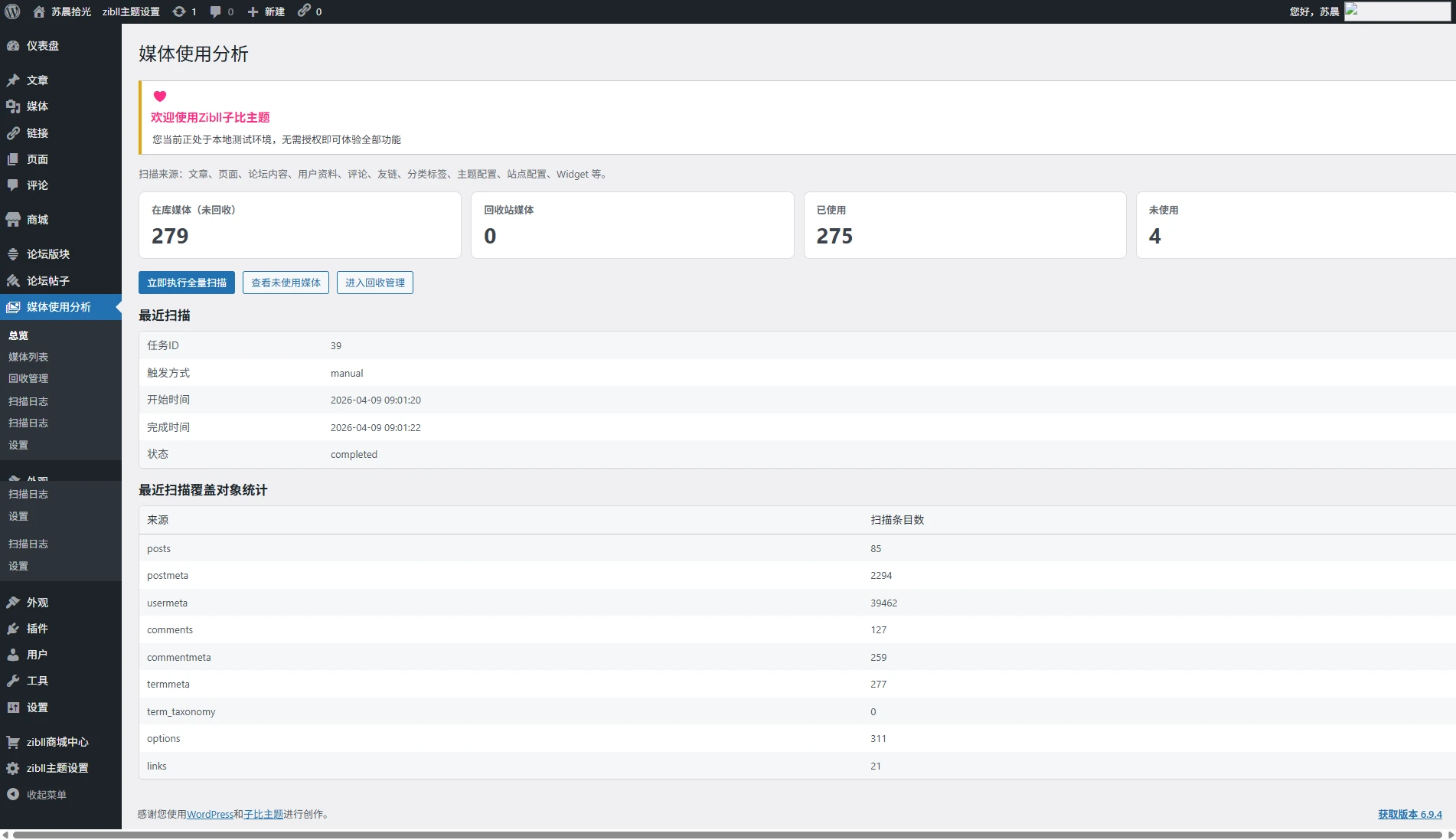Image resolution: width=1456 pixels, height=840 pixels.
Task: Open the WordPress footer link
Action: [210, 815]
